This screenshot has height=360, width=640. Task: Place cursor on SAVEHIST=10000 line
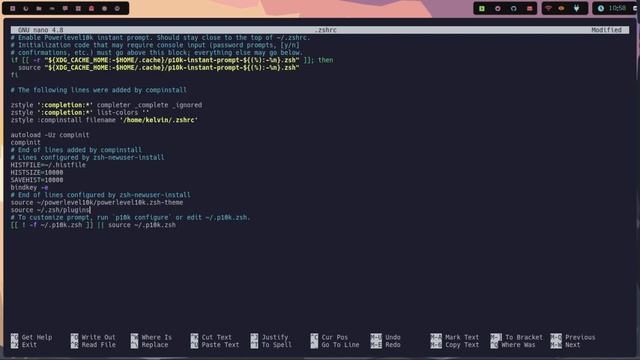(x=37, y=180)
